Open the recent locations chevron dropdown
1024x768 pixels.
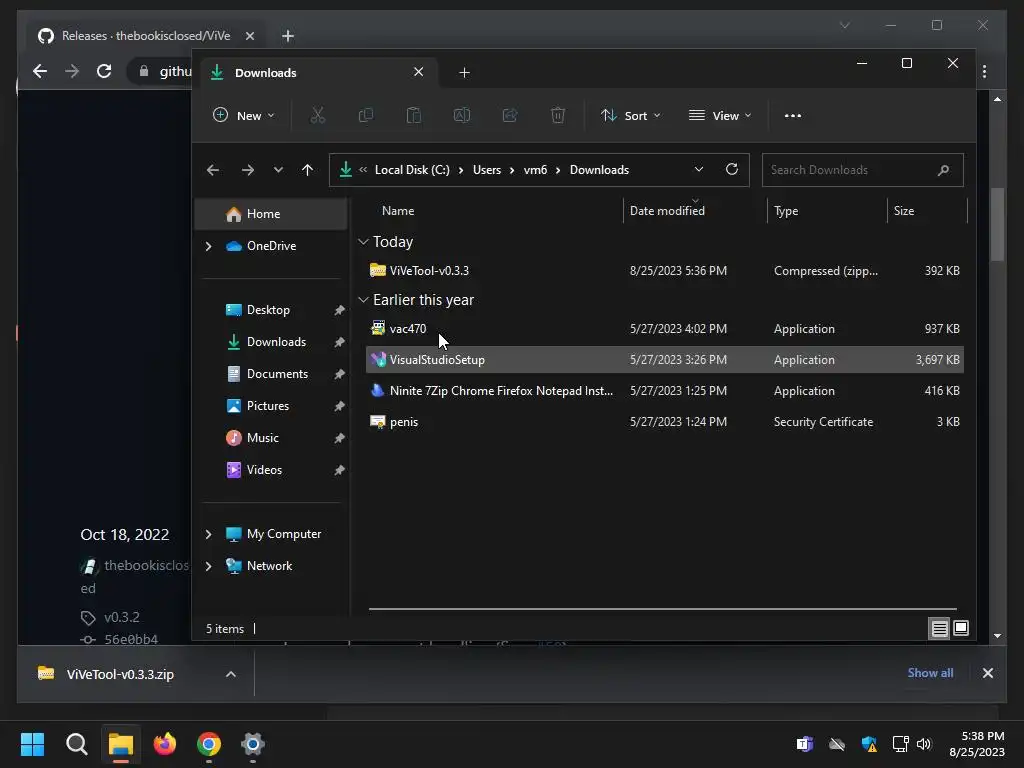[278, 170]
